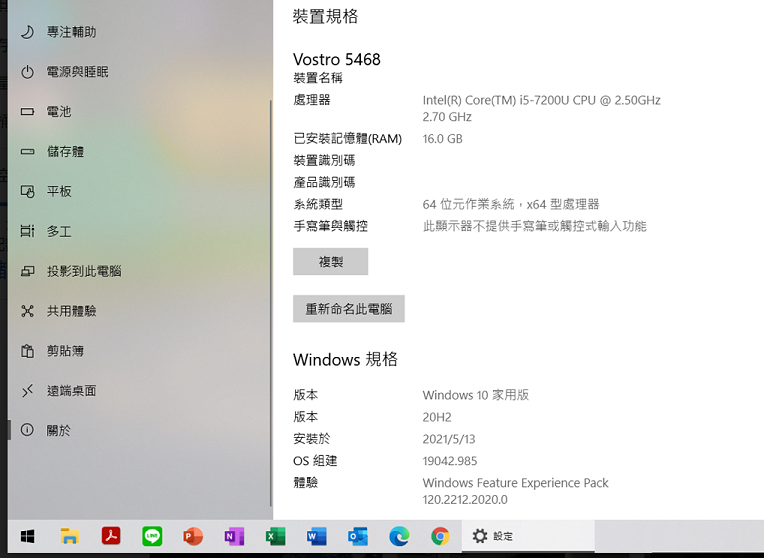Click the 設定 taskbar window label

pyautogui.click(x=503, y=537)
